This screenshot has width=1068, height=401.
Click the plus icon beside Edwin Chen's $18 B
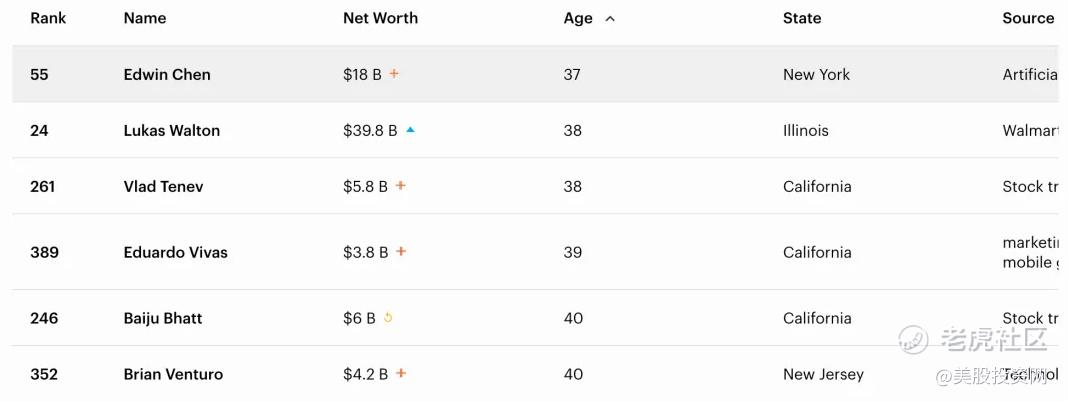click(394, 74)
